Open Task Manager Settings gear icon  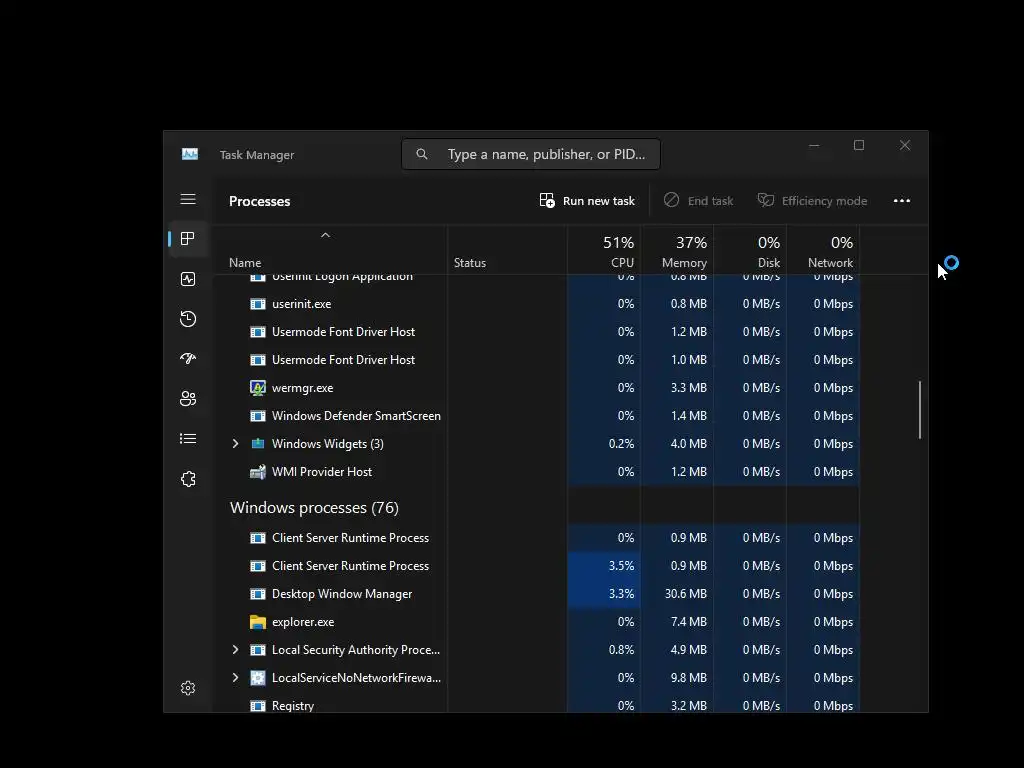(x=188, y=688)
